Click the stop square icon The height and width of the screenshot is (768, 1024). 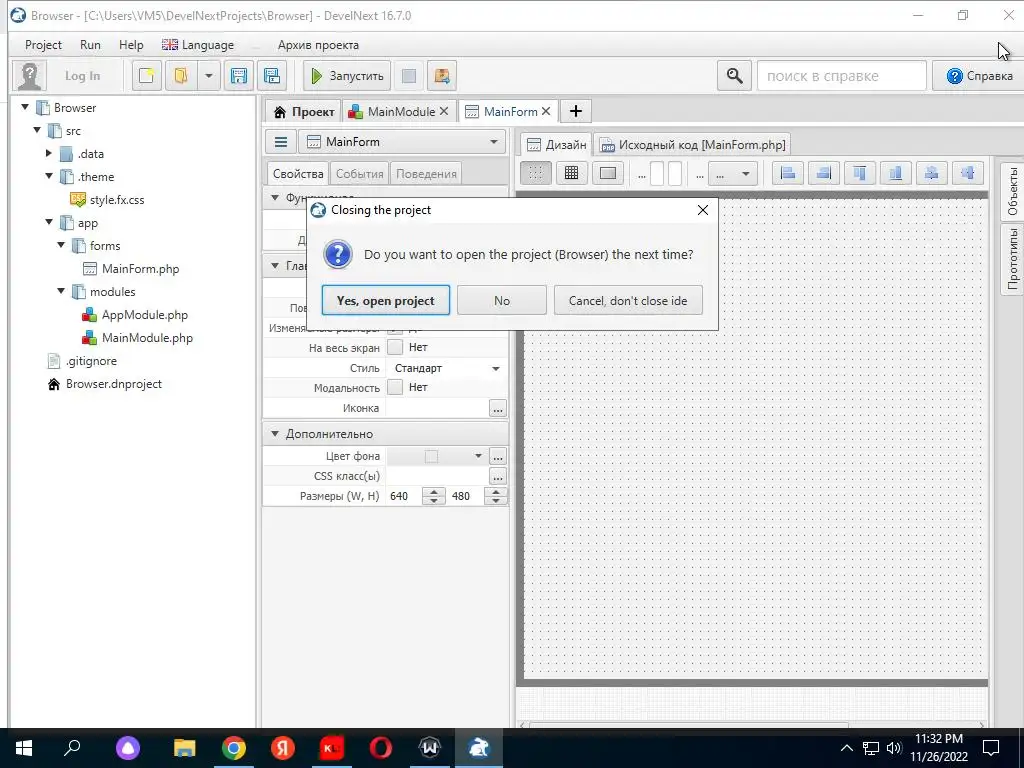pos(409,76)
